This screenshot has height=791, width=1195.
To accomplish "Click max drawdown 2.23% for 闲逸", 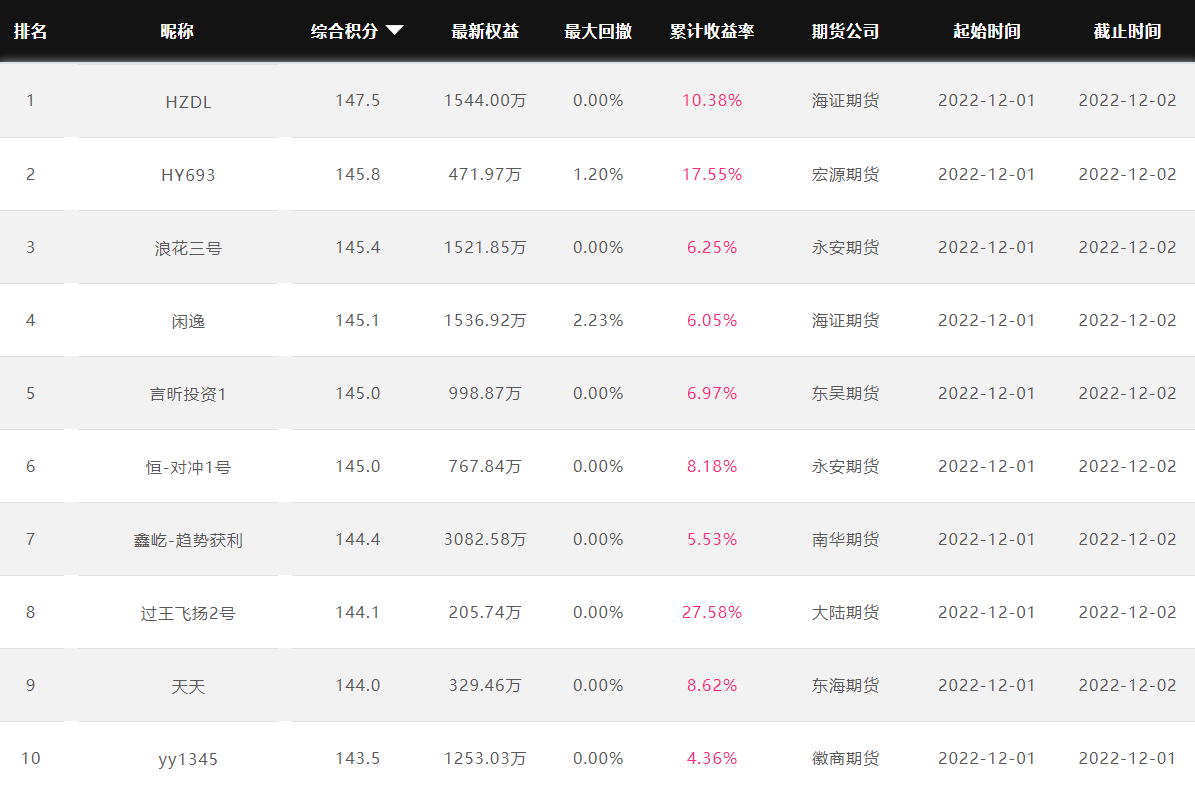I will pyautogui.click(x=598, y=320).
